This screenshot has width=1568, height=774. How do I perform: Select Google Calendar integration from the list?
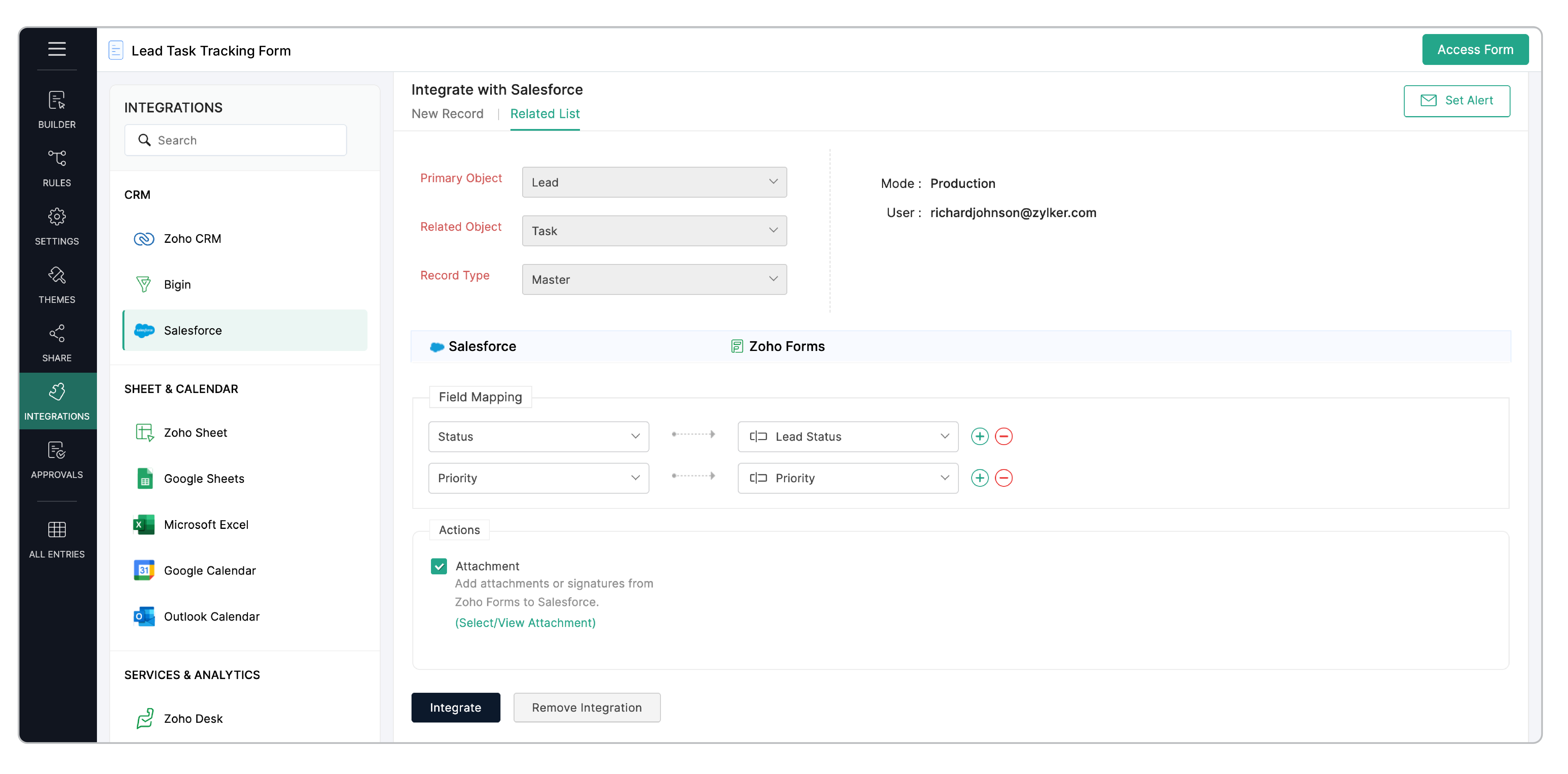pos(209,571)
